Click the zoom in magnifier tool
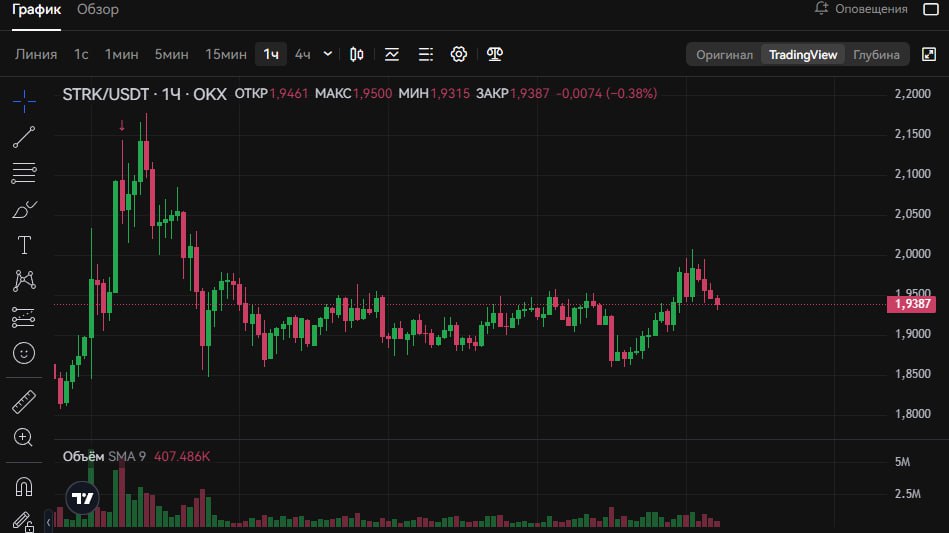Viewport: 949px width, 533px height. (x=23, y=437)
